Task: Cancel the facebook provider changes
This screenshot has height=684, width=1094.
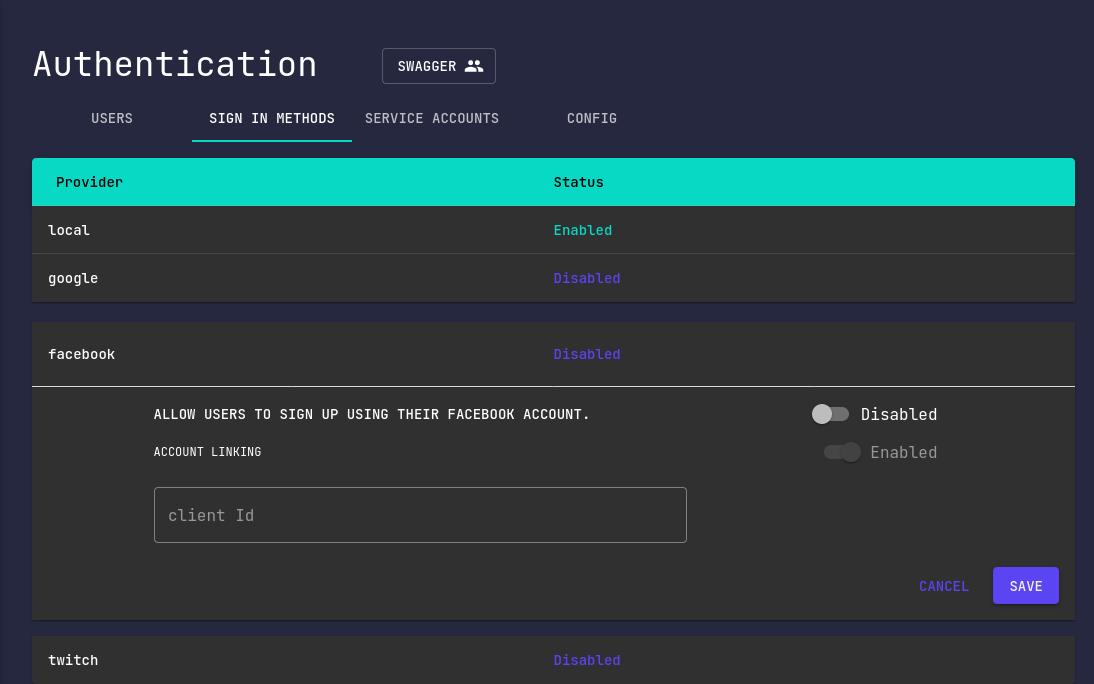Action: (944, 586)
